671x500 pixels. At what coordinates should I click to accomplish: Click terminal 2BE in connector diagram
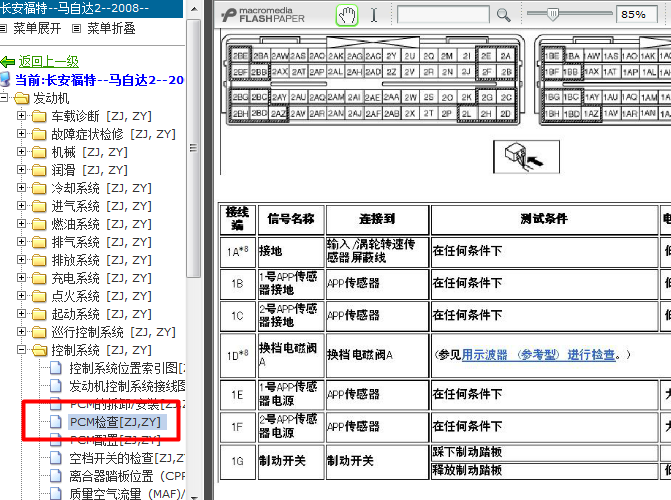point(240,56)
